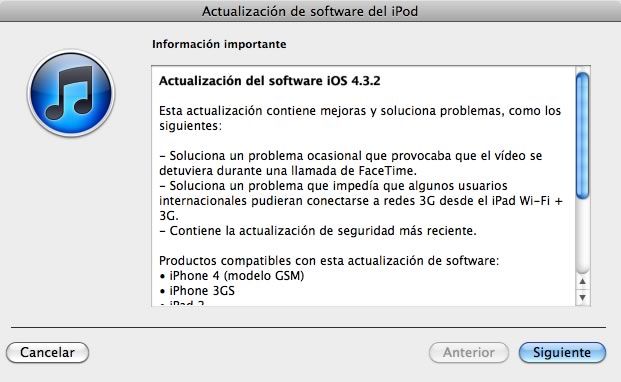Click the 'iPhone 3GS' list item
Image resolution: width=621 pixels, height=382 pixels.
click(x=197, y=291)
